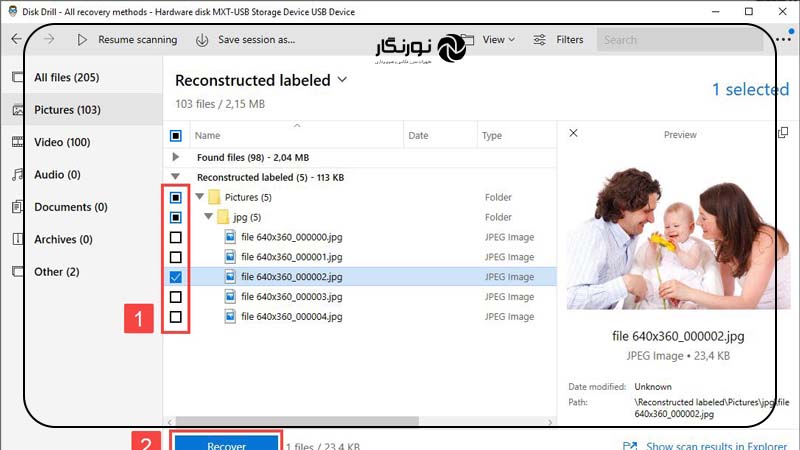This screenshot has height=450, width=800.
Task: Close the Preview pane with X
Action: [x=573, y=133]
